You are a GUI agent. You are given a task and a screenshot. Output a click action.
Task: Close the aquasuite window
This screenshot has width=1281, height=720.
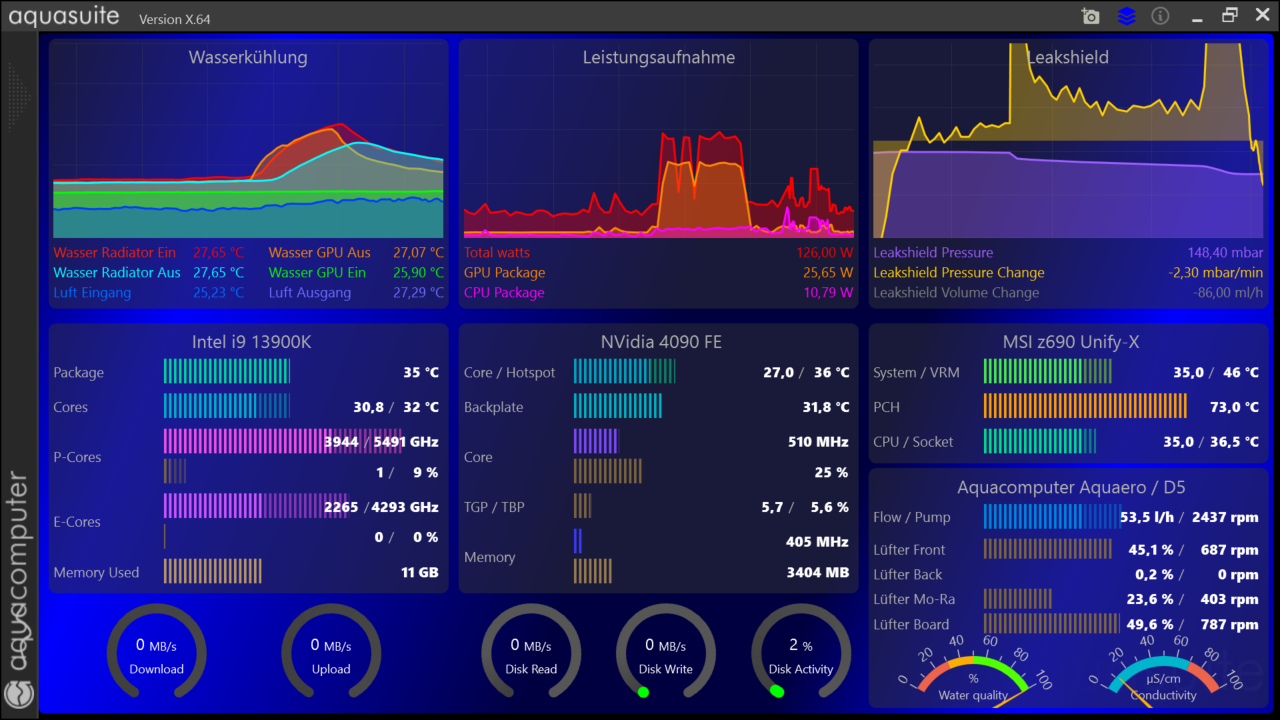[1260, 15]
